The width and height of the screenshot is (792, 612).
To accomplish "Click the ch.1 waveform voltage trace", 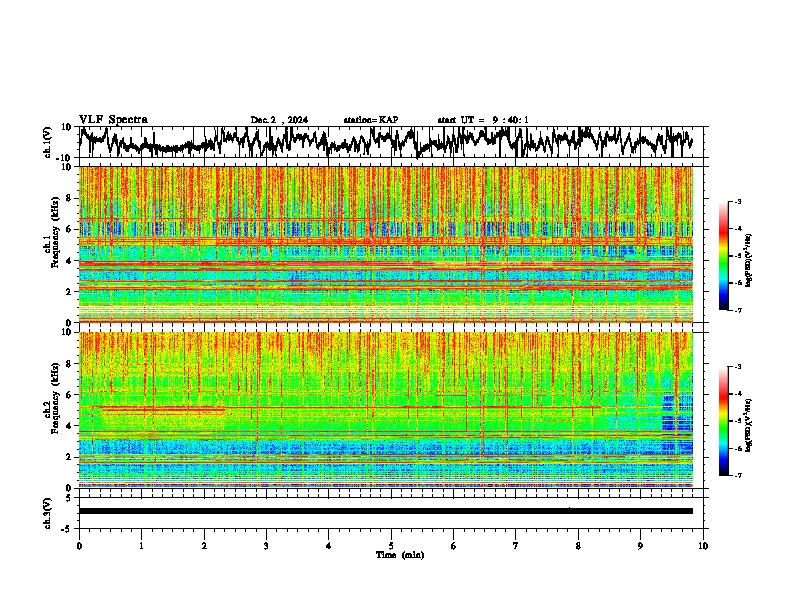I will [x=386, y=142].
